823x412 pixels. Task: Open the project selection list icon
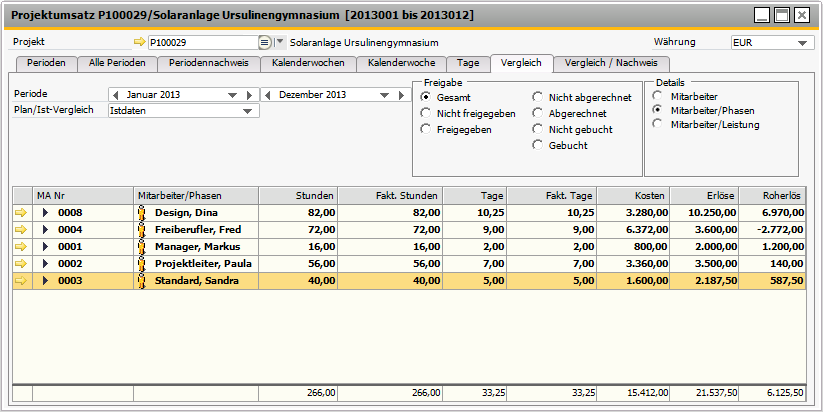[x=264, y=43]
